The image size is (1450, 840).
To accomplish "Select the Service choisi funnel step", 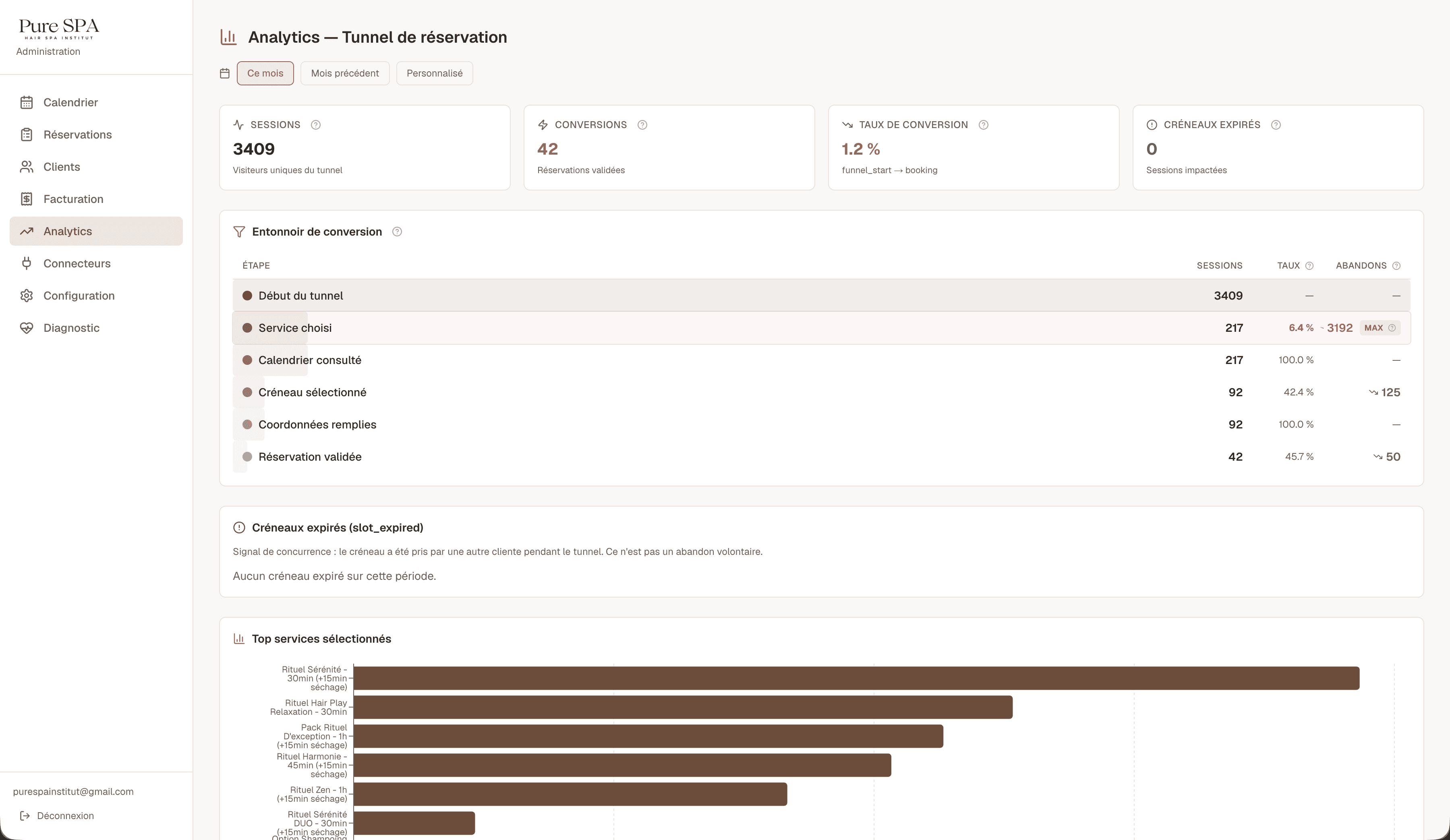I will point(822,328).
